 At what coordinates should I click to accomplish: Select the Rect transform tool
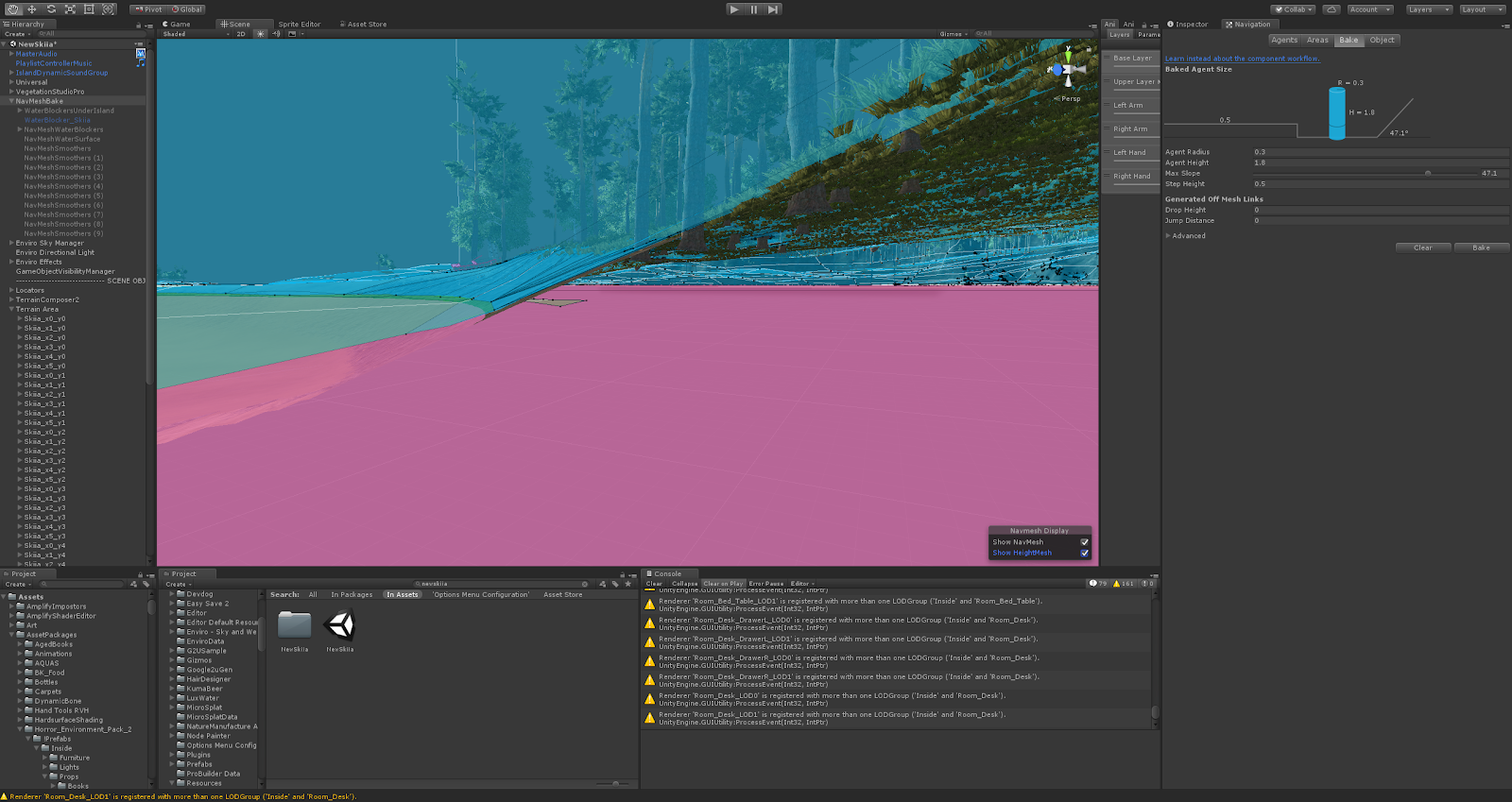(x=89, y=9)
